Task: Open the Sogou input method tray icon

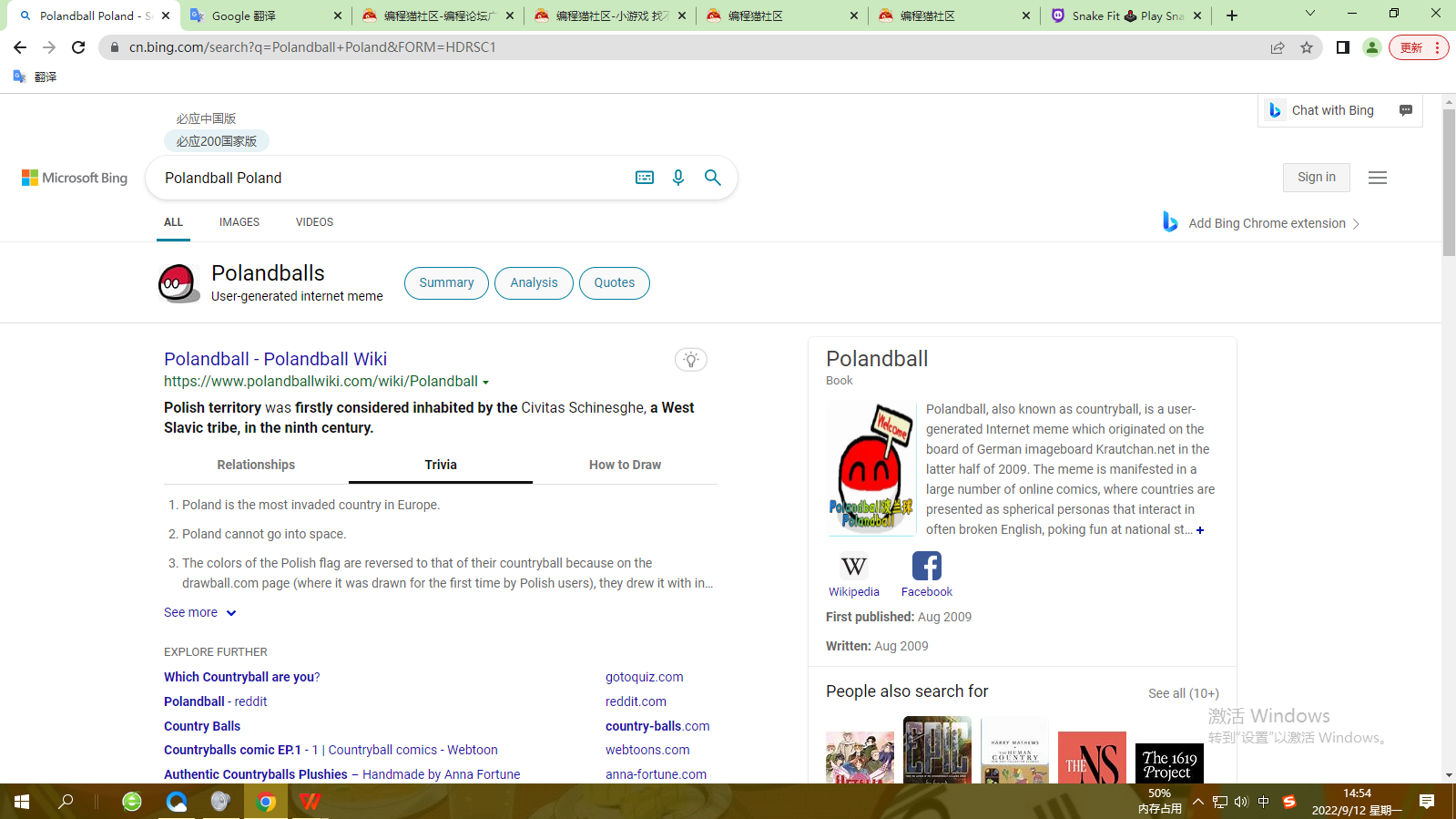Action: point(1288,802)
